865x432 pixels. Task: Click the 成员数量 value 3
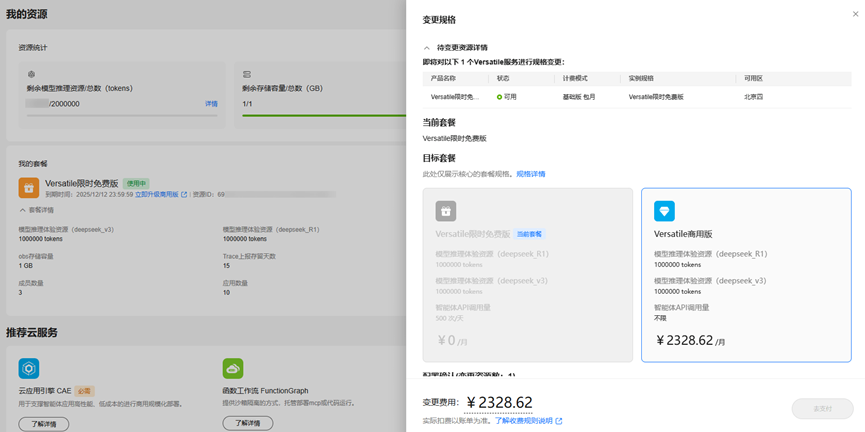[20, 292]
